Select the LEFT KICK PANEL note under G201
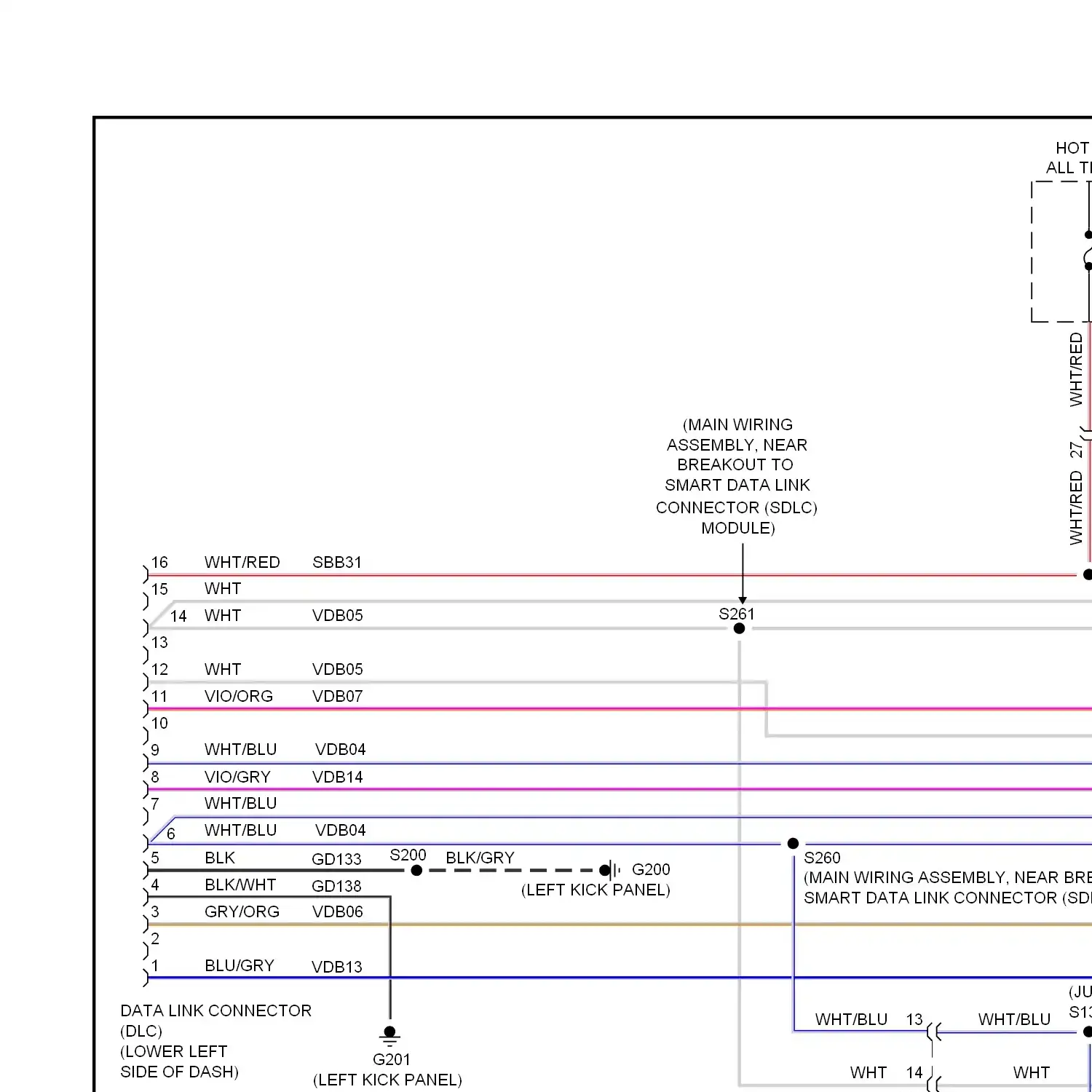The width and height of the screenshot is (1092, 1092). pos(387,1080)
